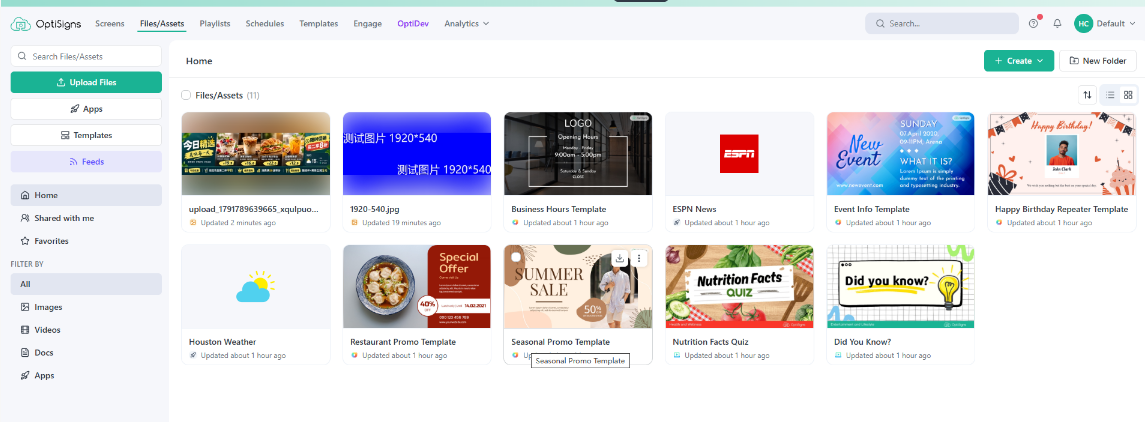
Task: Click the Home breadcrumb title
Action: click(199, 61)
